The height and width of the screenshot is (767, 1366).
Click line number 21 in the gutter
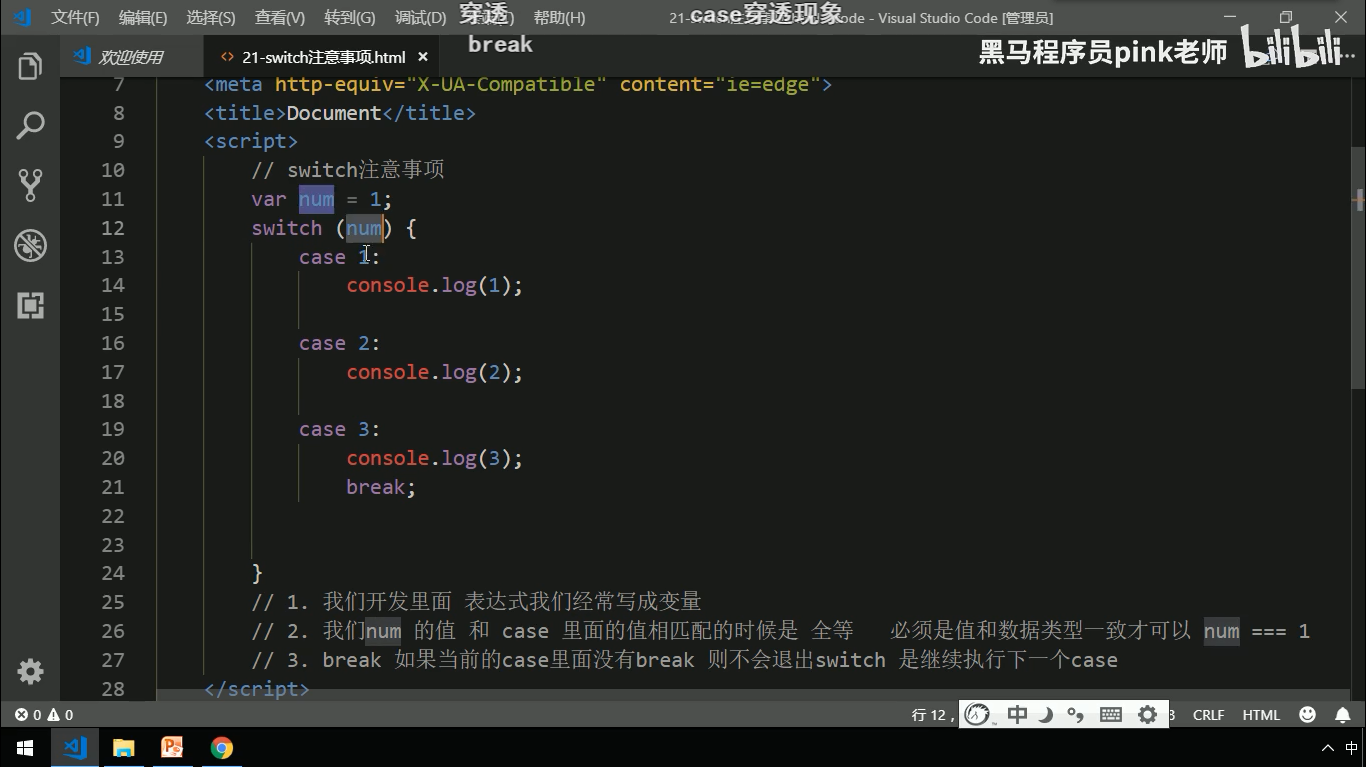(113, 487)
